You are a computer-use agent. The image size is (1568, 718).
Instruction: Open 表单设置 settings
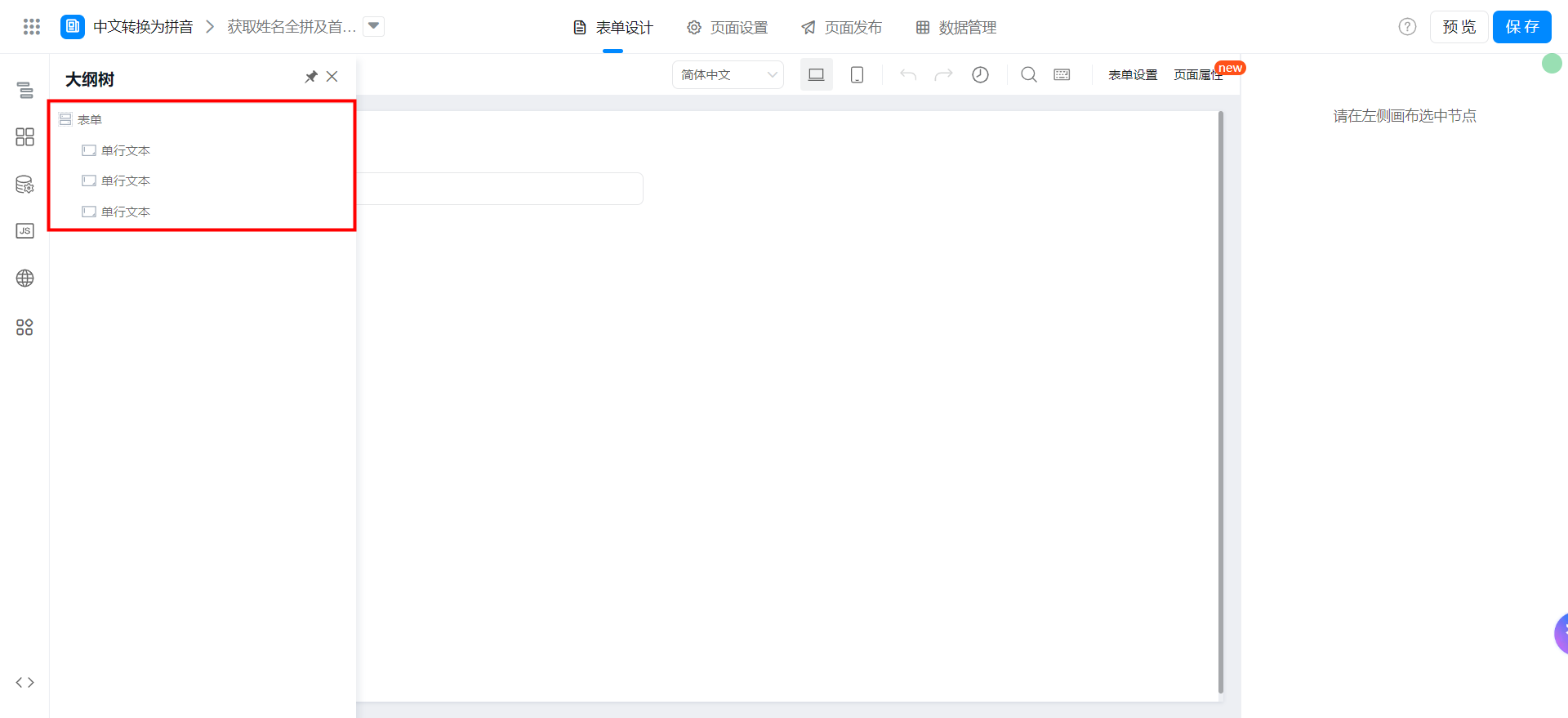click(1133, 75)
